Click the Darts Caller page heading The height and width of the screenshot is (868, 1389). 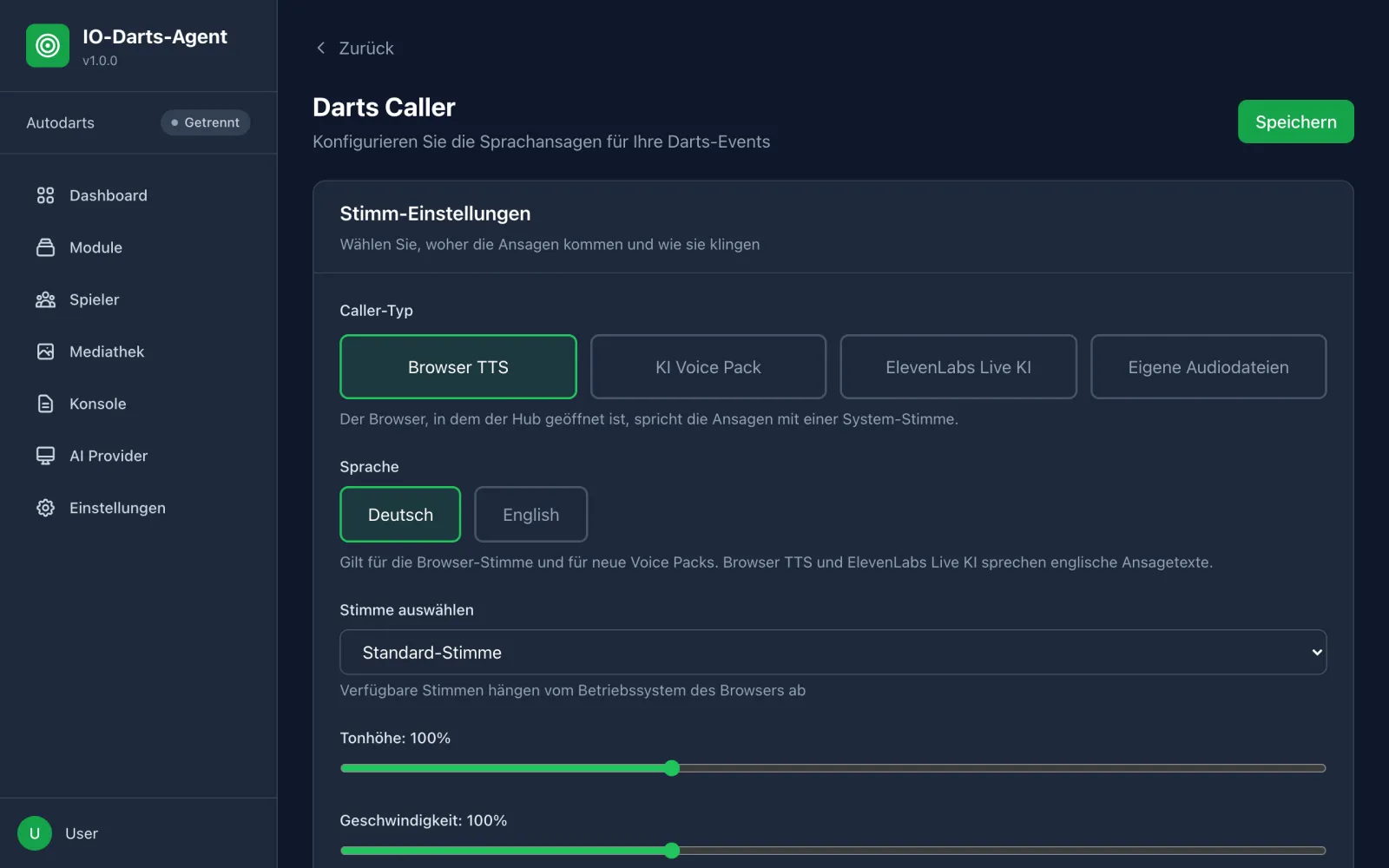384,108
